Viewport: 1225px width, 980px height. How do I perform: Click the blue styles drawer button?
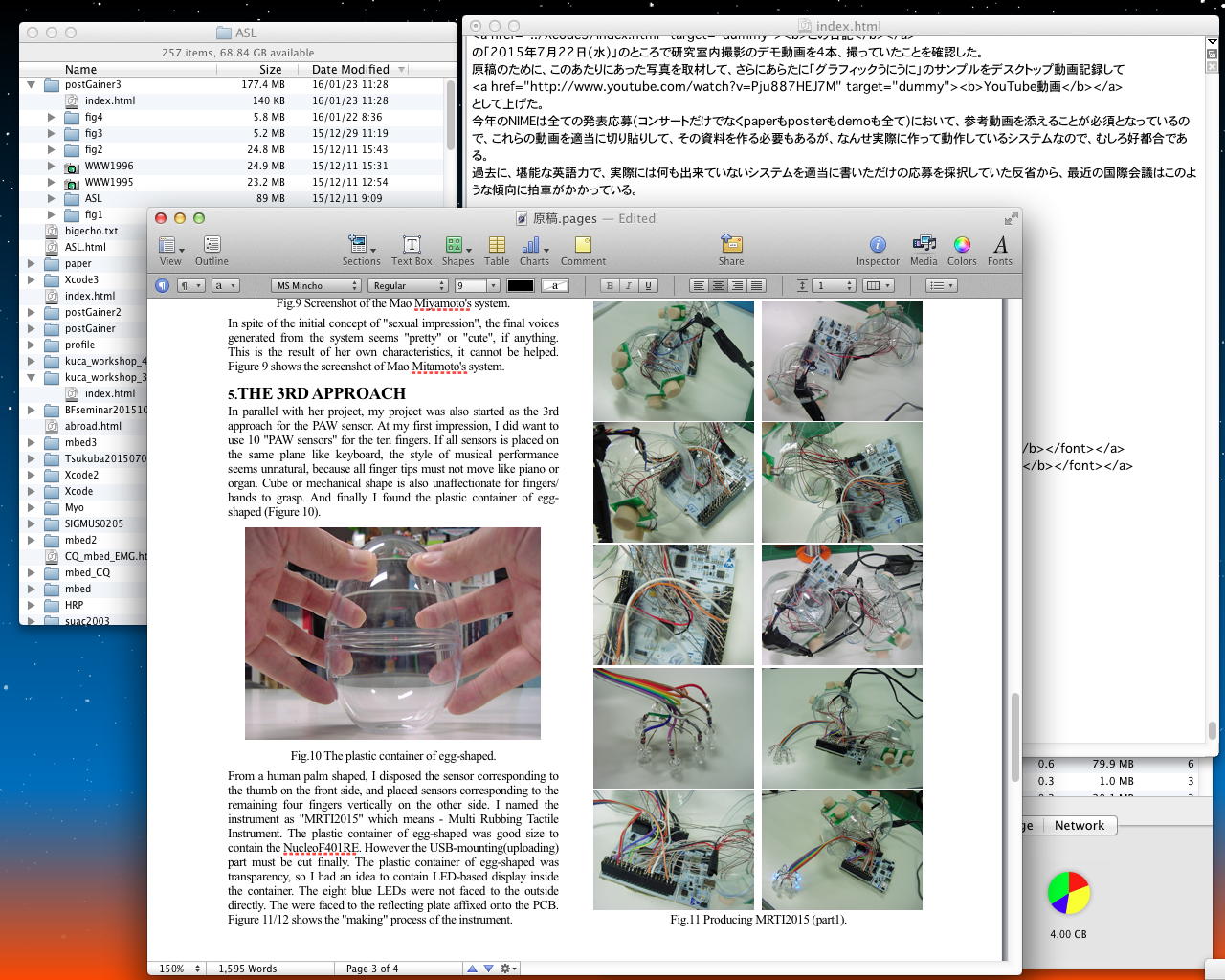point(163,285)
